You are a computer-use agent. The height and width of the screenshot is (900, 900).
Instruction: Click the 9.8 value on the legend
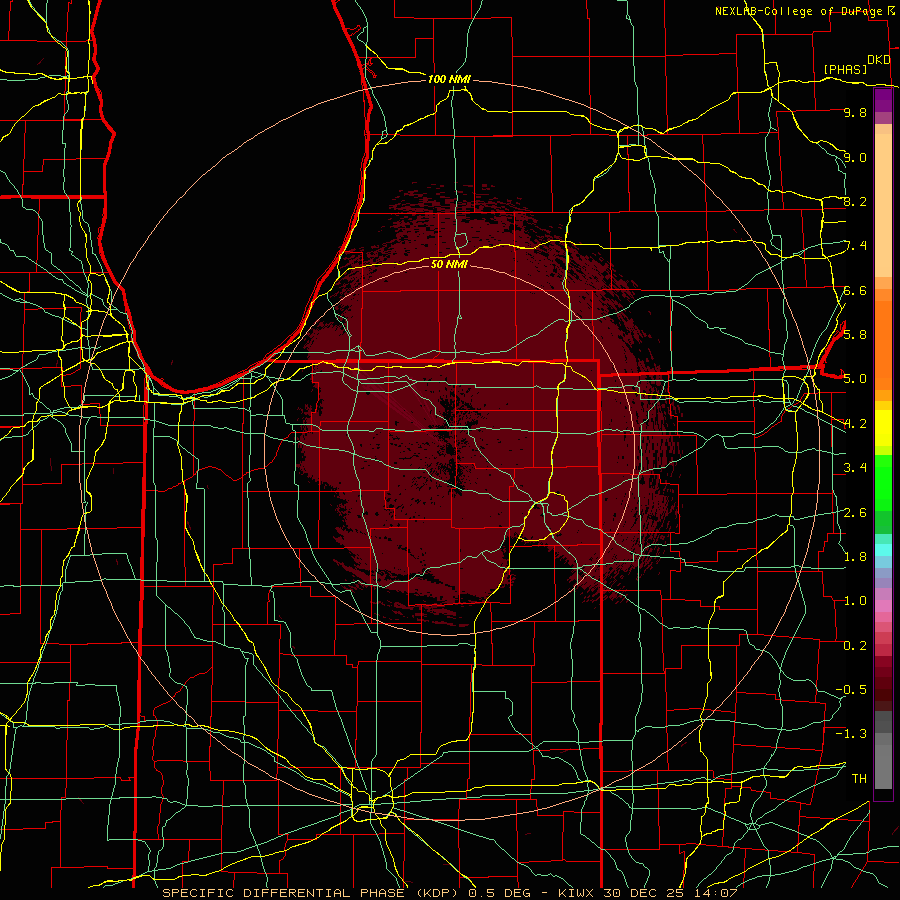coord(855,112)
